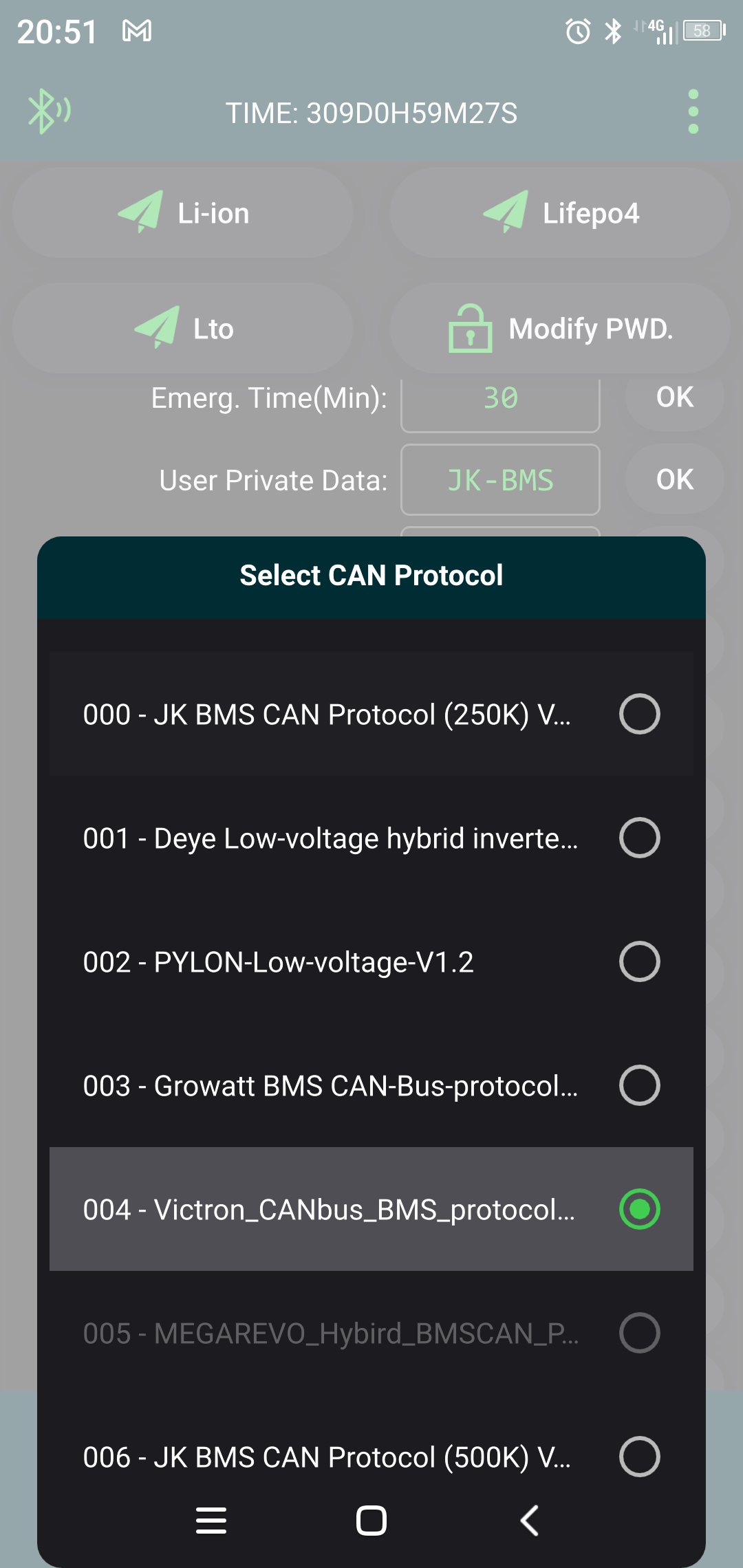This screenshot has width=743, height=1568.
Task: Tap the User Private Data JK-BMS field
Action: tap(500, 480)
